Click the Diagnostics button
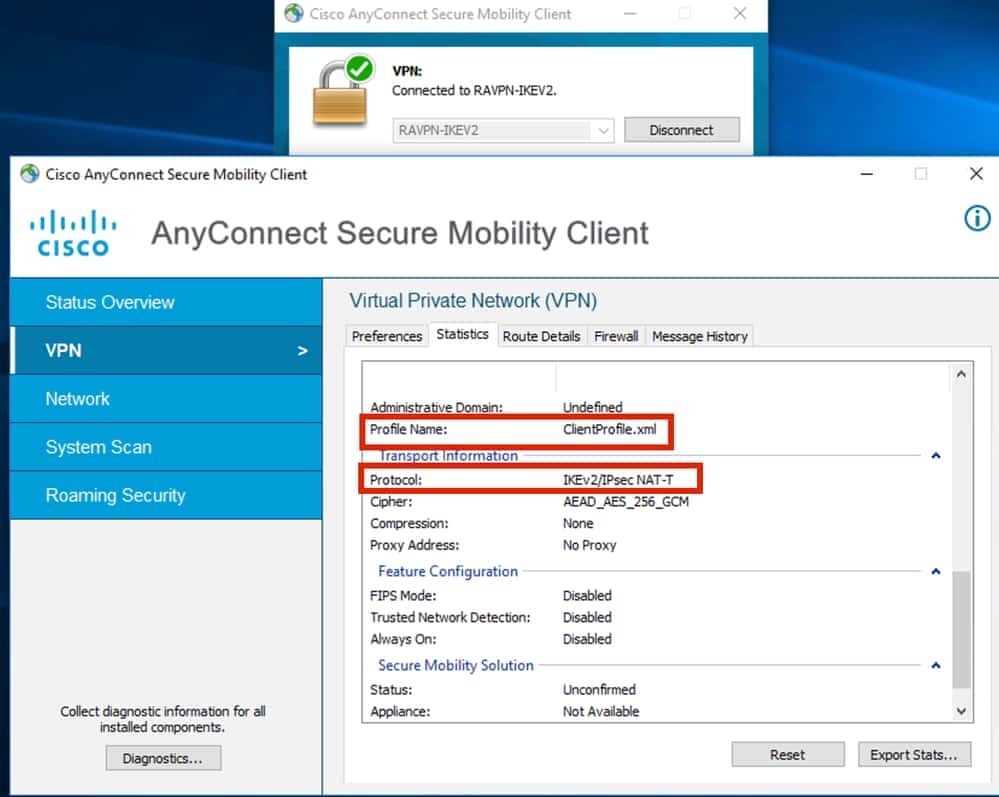 tap(163, 758)
